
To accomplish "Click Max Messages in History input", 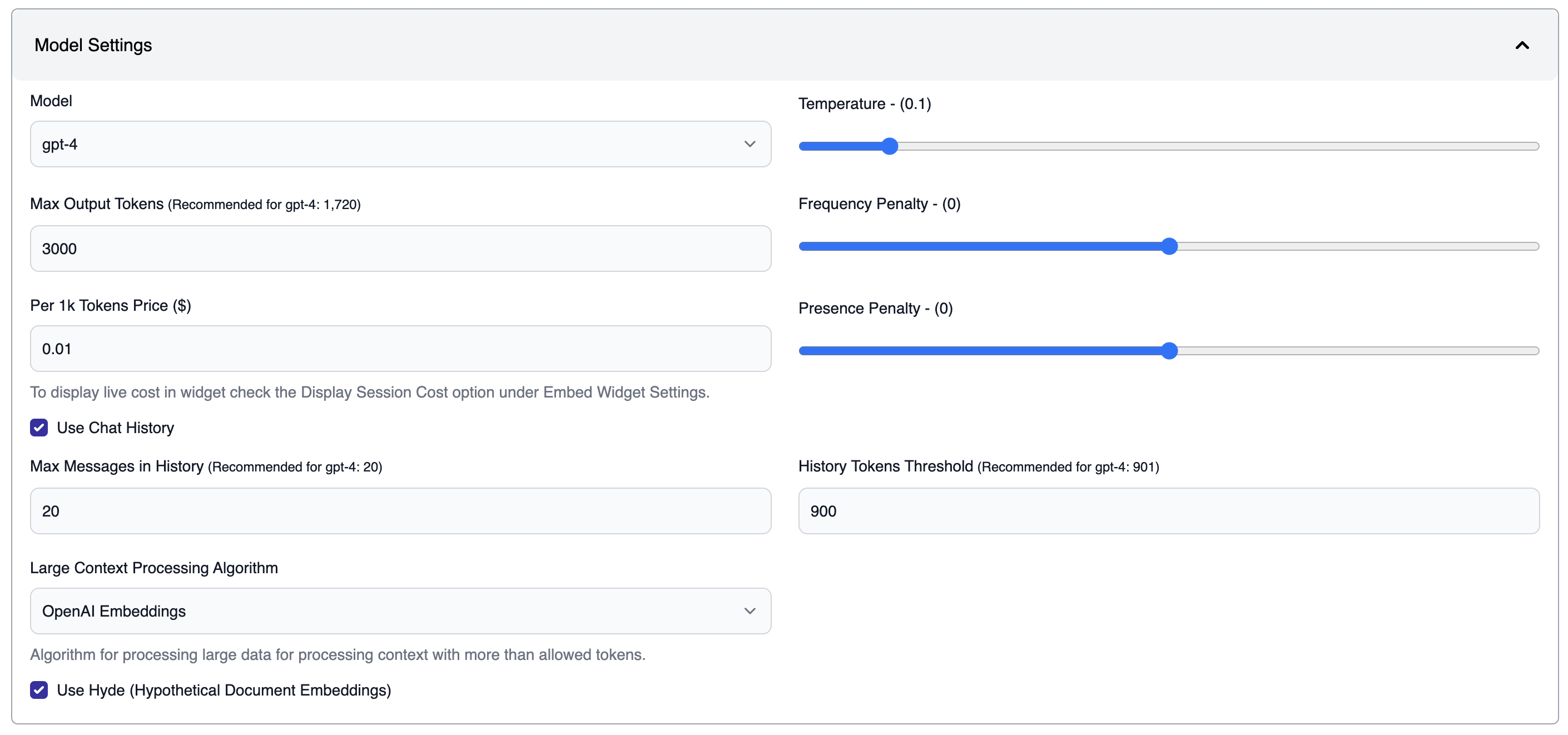I will pos(400,511).
